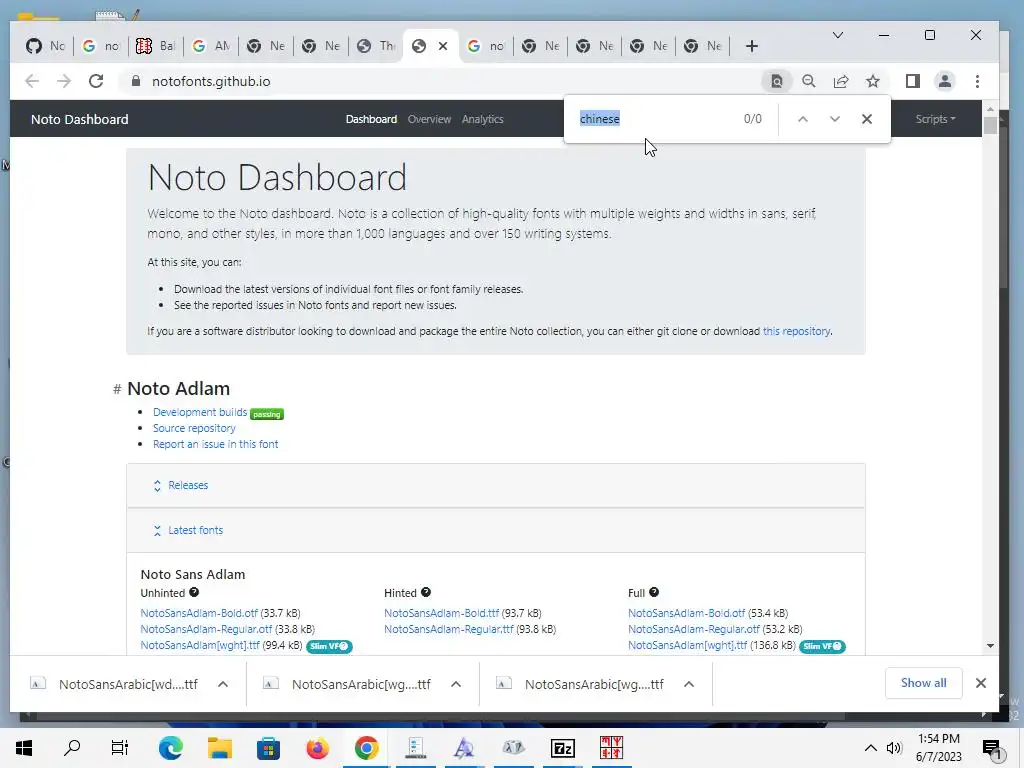Go to next find result arrow
This screenshot has height=768, width=1024.
(x=835, y=119)
